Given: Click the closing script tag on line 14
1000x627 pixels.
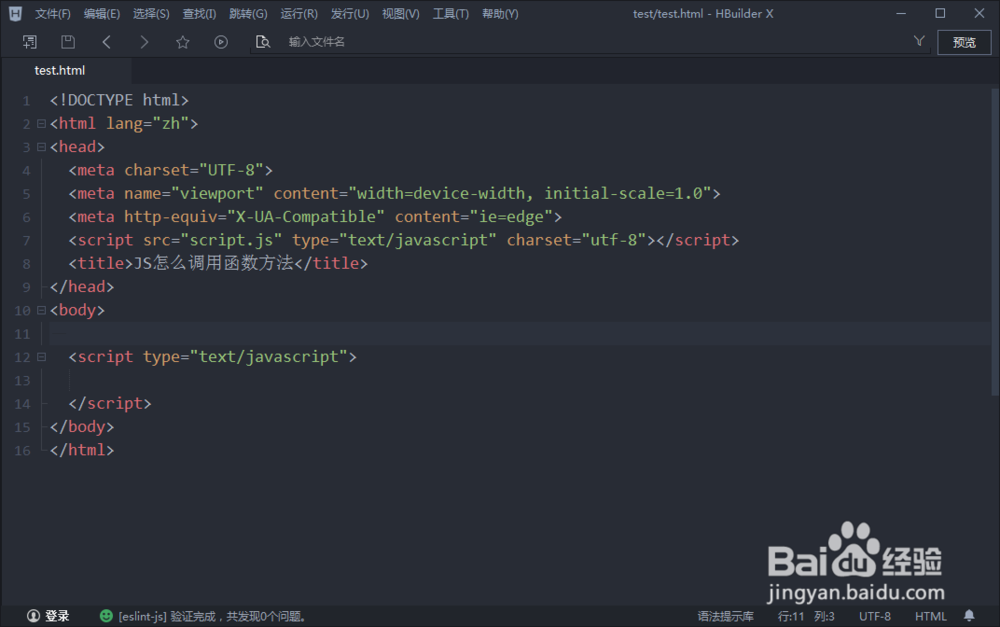Looking at the screenshot, I should 110,403.
